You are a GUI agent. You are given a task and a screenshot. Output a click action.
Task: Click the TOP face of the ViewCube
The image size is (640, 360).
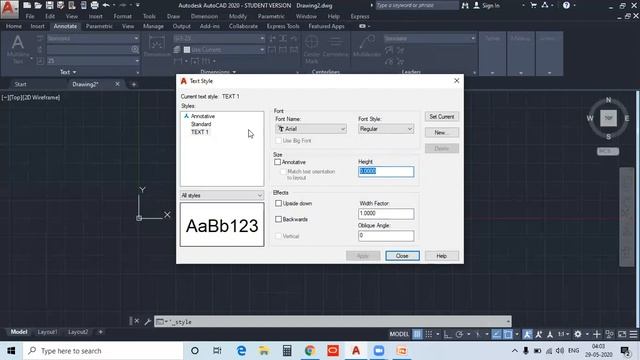click(608, 118)
